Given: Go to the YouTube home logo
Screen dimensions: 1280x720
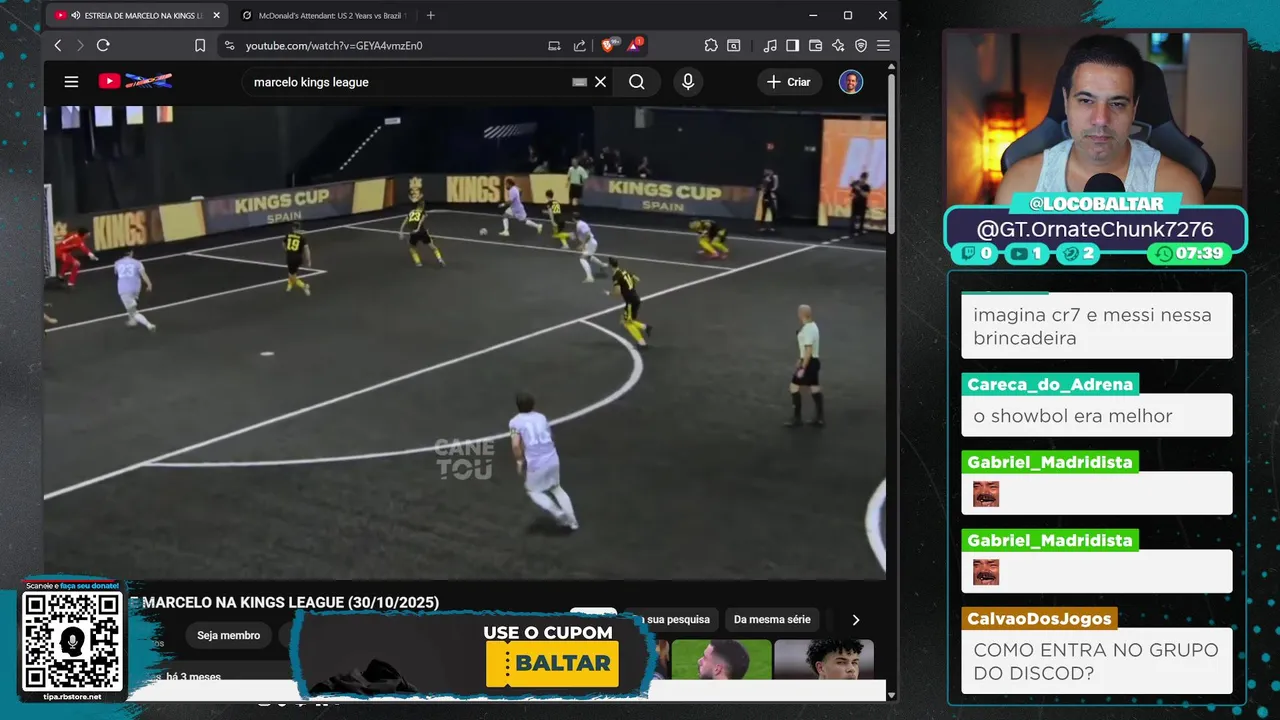Looking at the screenshot, I should (x=135, y=81).
